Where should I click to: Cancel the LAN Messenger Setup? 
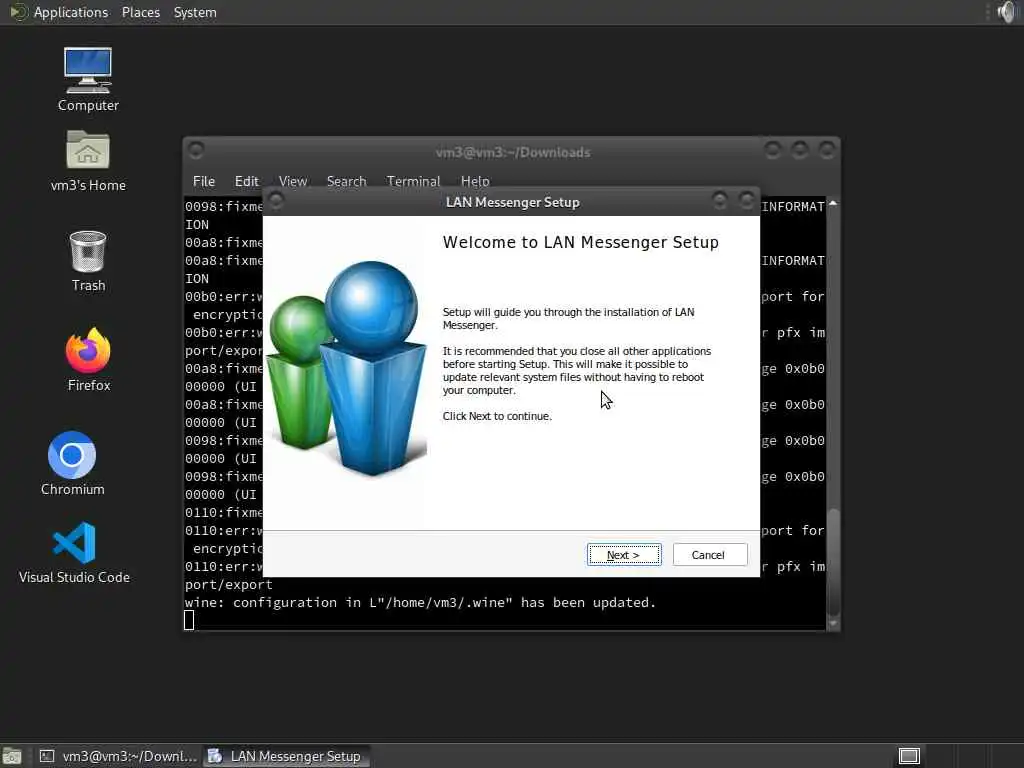coord(709,554)
